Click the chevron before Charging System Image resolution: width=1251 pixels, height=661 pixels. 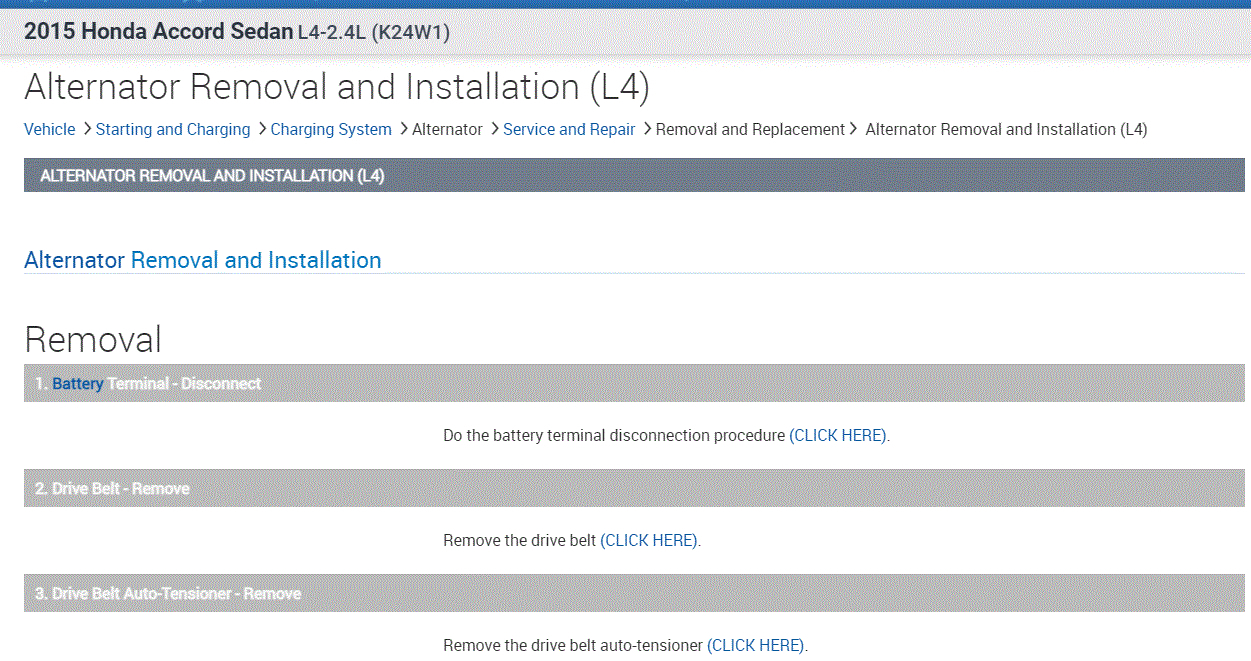click(x=262, y=128)
